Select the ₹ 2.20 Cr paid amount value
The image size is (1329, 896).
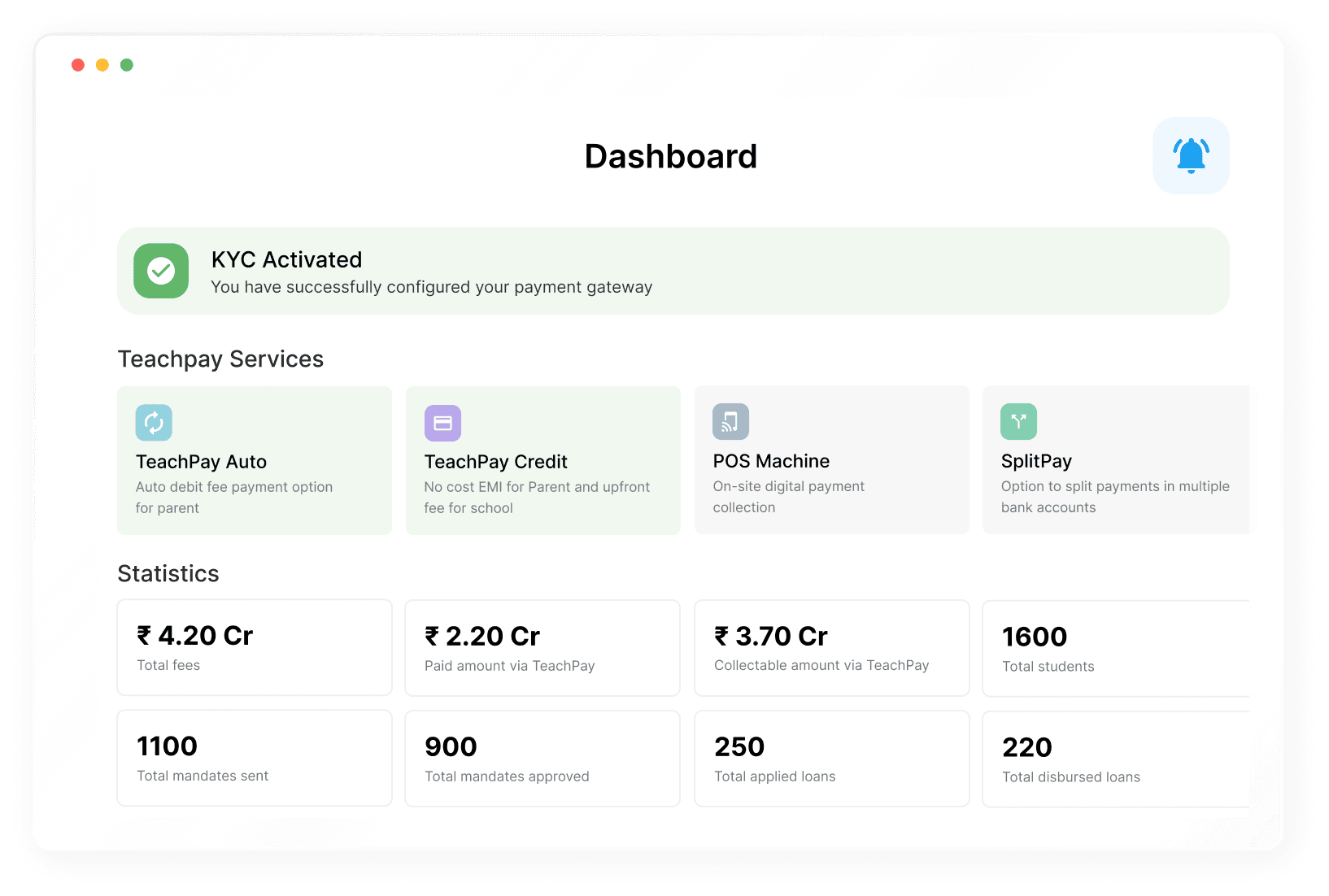482,636
